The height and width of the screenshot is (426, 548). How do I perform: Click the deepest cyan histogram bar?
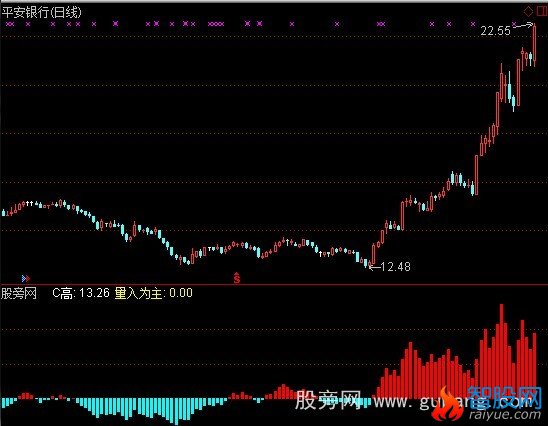176,411
